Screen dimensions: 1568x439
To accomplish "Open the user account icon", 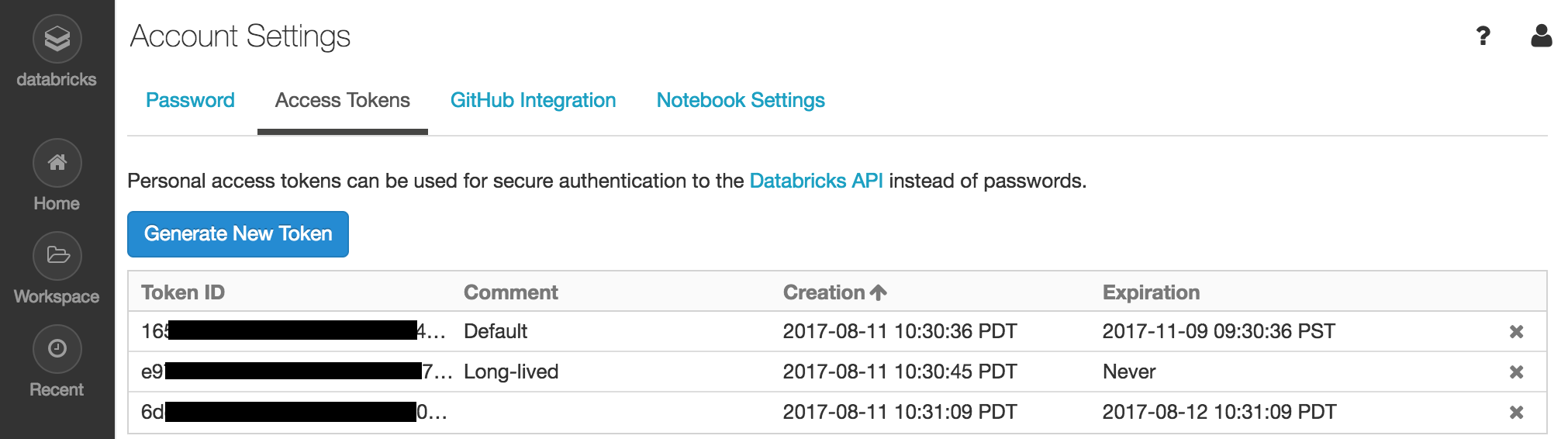I will [1542, 36].
